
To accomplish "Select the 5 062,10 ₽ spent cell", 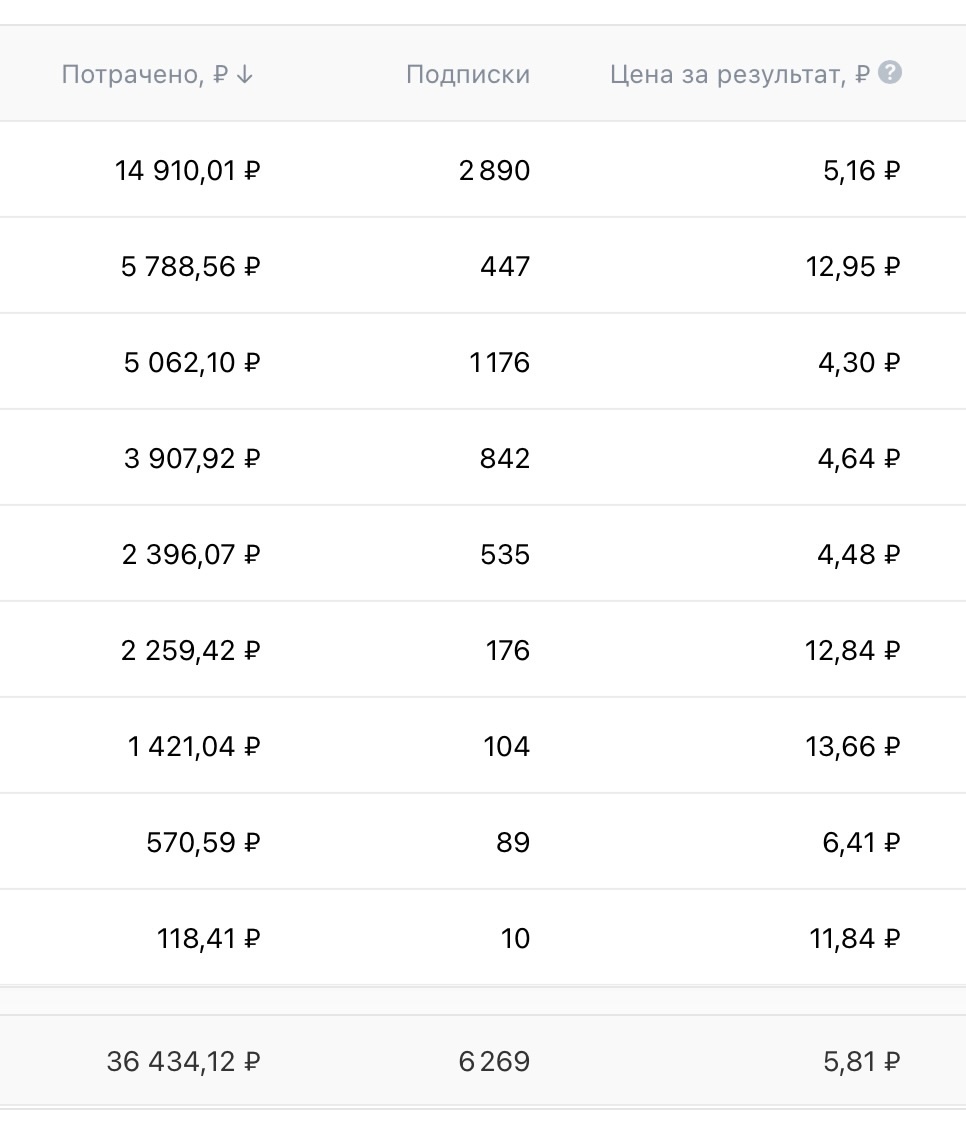I will tap(191, 363).
